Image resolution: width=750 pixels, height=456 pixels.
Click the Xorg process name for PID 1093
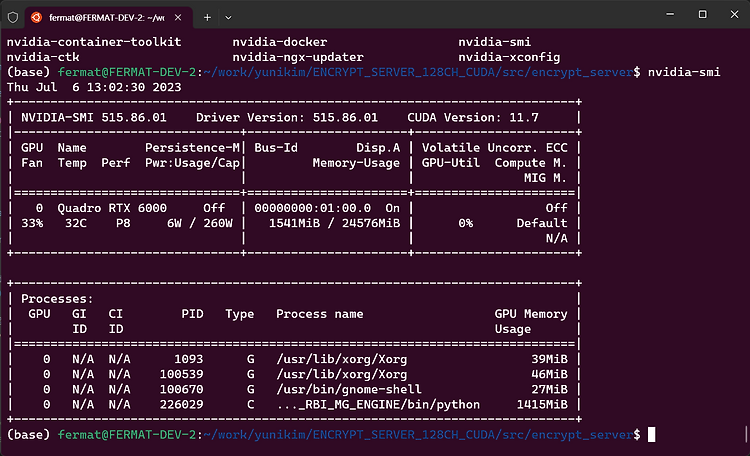coord(342,359)
